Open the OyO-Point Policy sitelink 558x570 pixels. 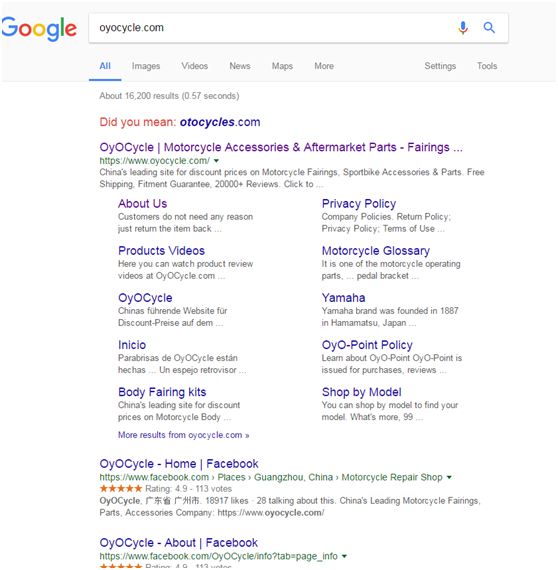coord(367,345)
